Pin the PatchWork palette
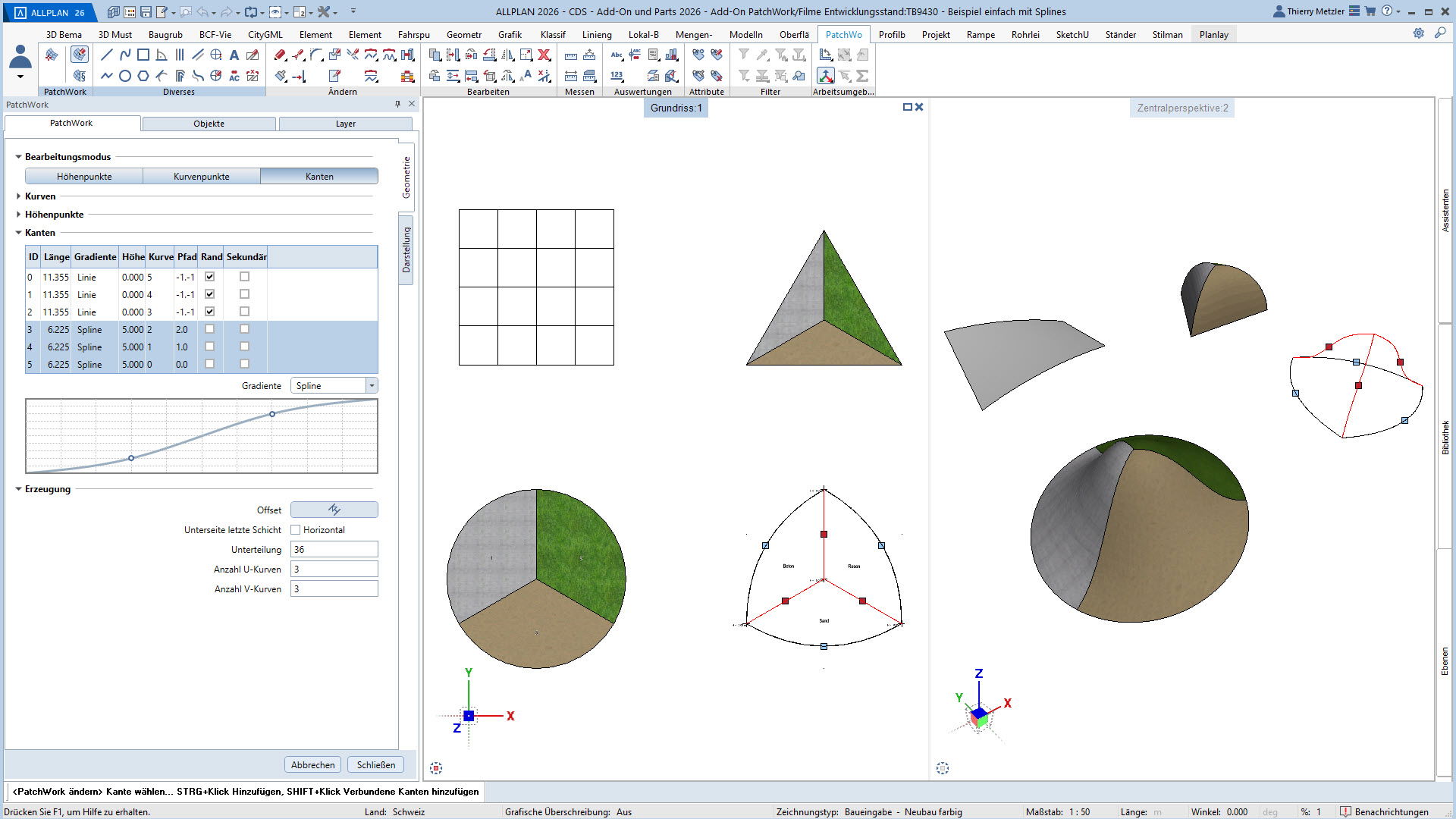1456x819 pixels. [397, 104]
